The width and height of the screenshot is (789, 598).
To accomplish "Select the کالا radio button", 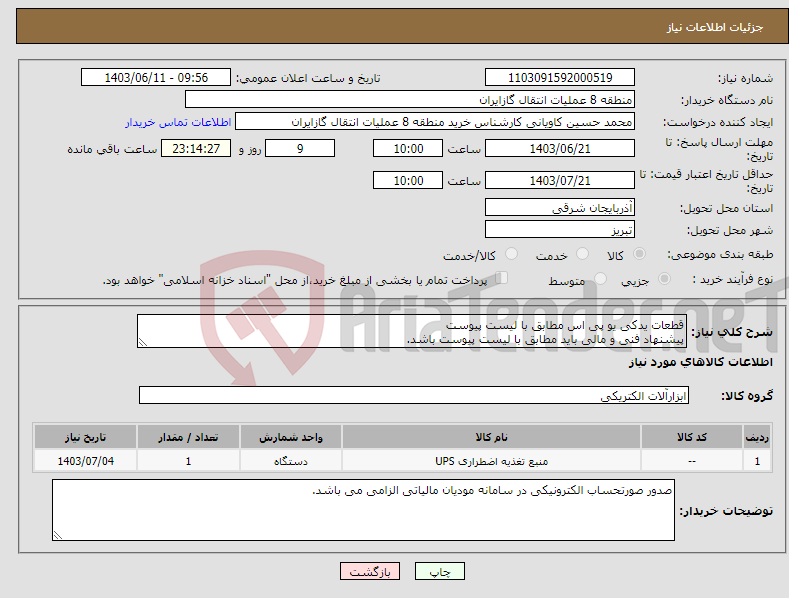I will (639, 254).
